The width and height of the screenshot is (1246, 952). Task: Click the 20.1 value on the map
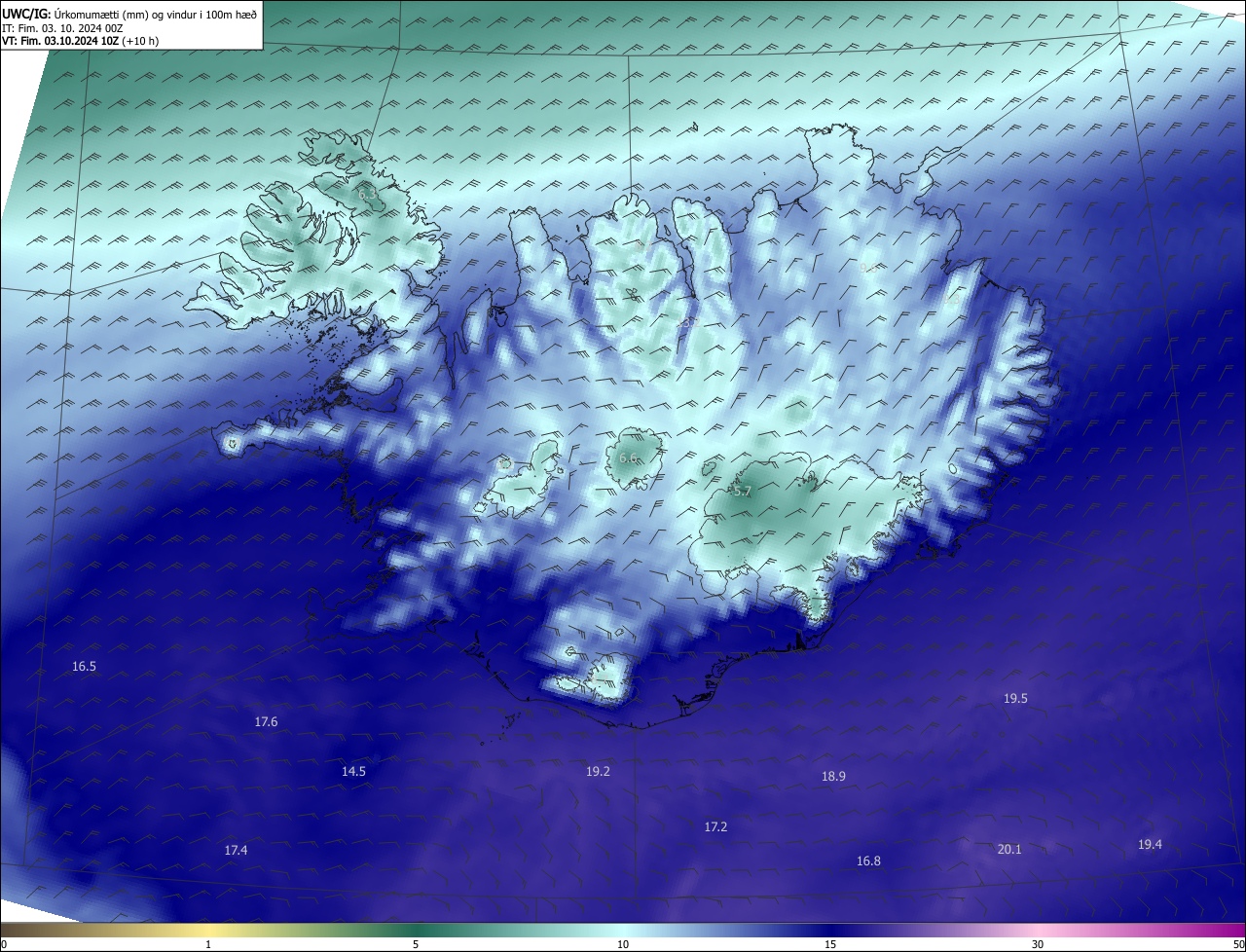point(1009,850)
